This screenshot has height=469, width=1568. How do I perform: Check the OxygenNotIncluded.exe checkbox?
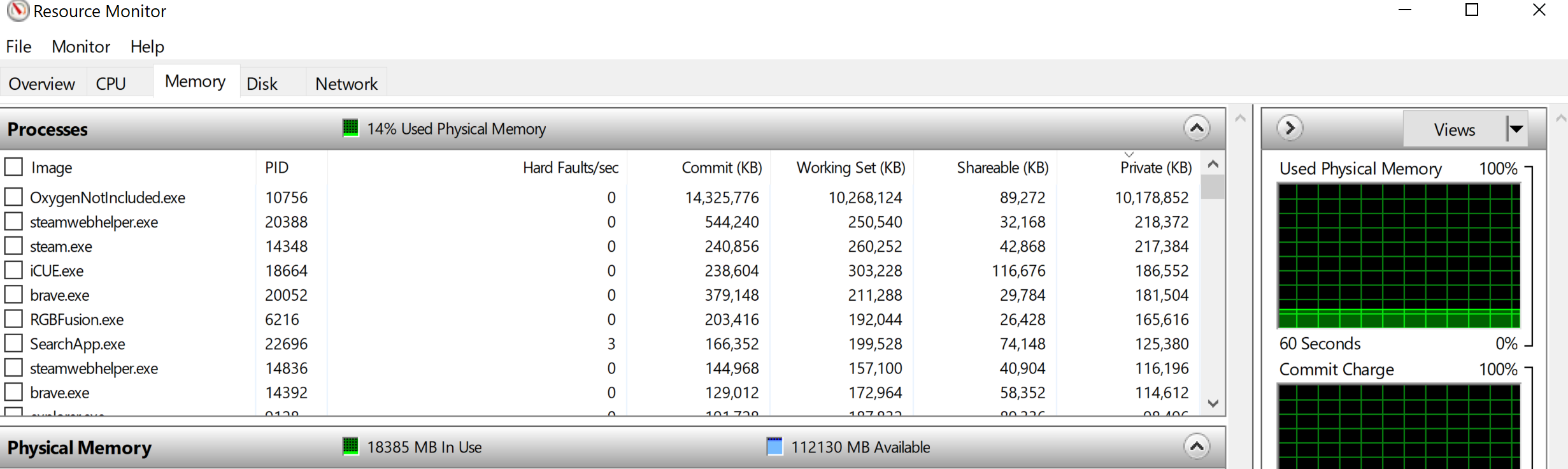(13, 197)
